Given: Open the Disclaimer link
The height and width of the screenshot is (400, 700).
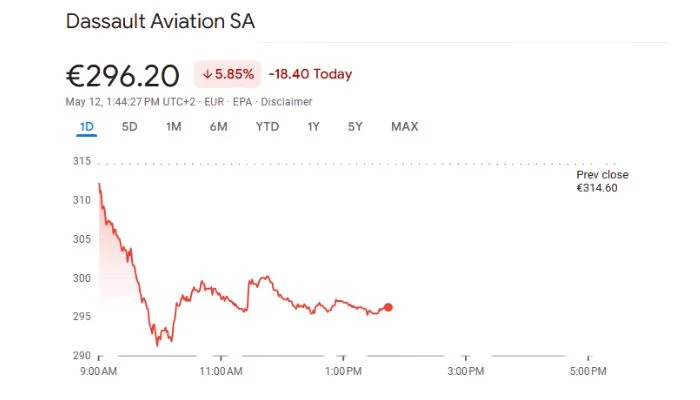Looking at the screenshot, I should point(287,102).
